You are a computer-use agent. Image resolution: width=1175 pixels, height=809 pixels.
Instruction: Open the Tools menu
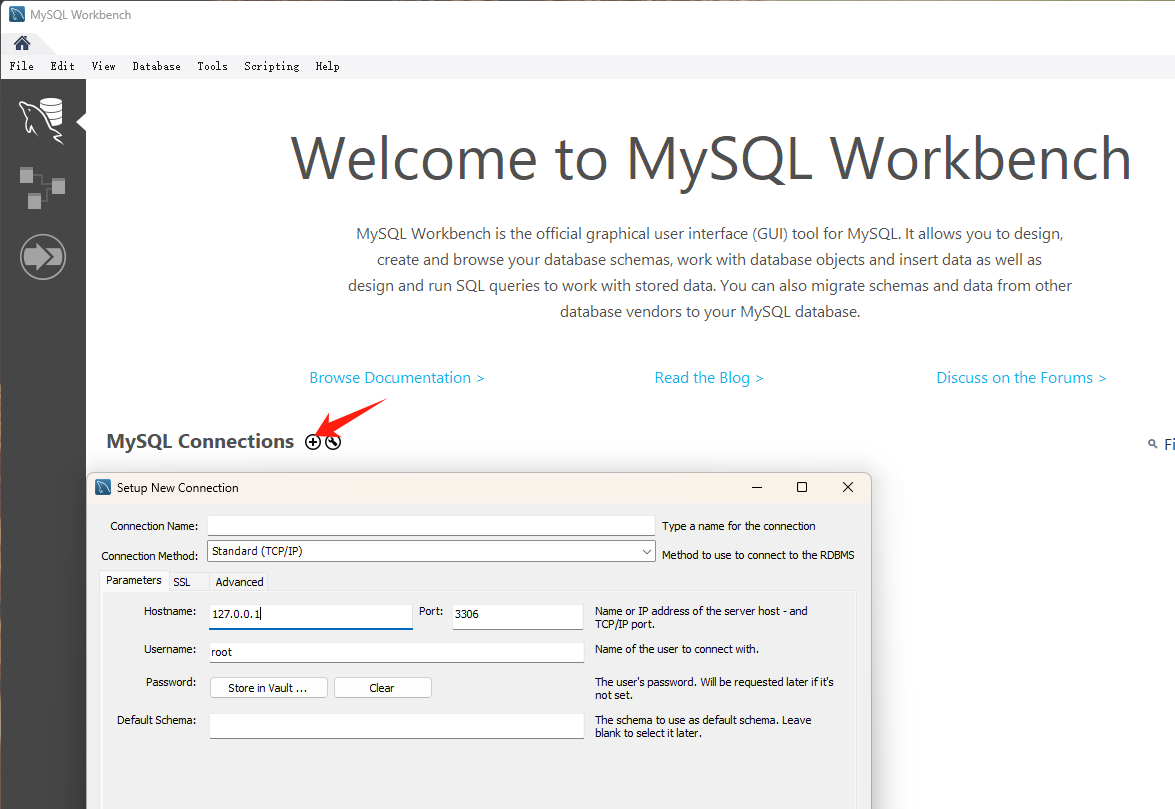[x=212, y=66]
